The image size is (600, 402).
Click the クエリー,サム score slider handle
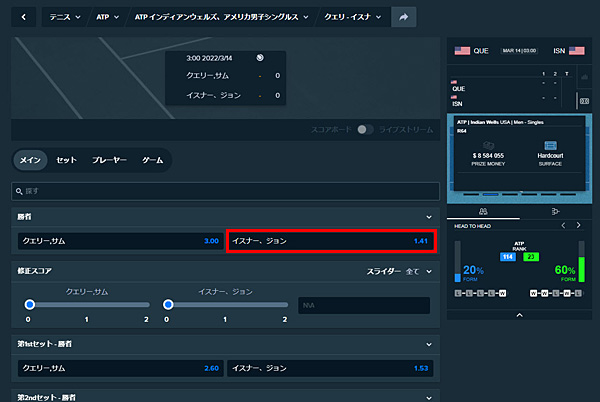tap(30, 304)
